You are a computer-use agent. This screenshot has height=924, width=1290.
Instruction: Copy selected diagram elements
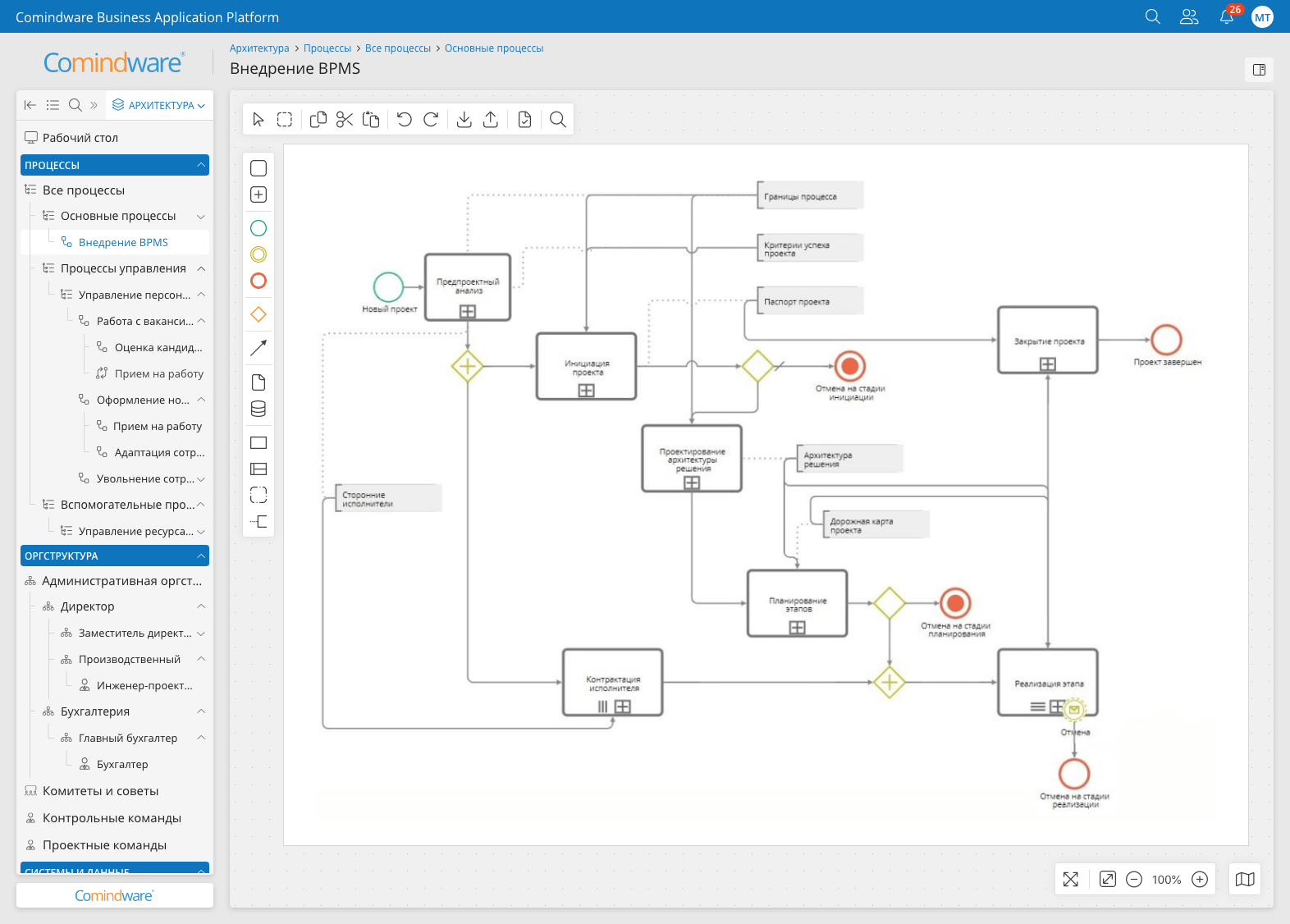[318, 120]
